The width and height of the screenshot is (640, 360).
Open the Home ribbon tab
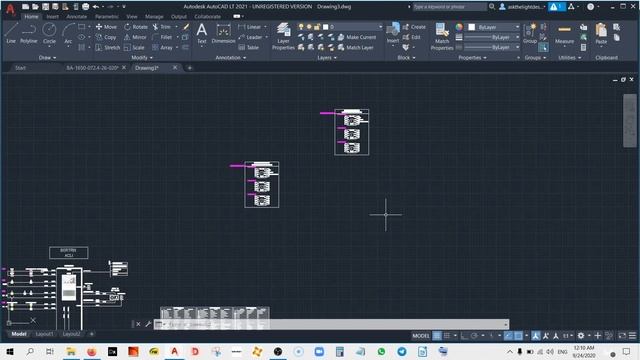pyautogui.click(x=31, y=17)
